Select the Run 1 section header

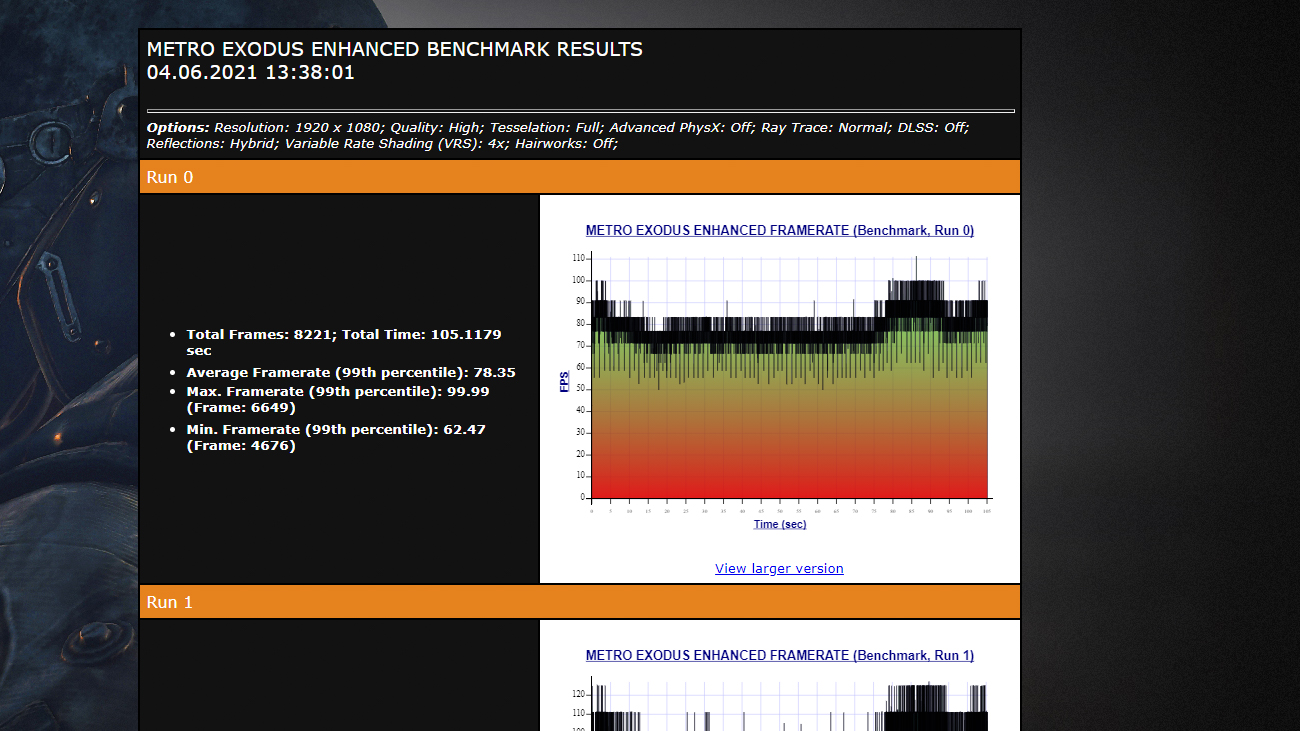coord(580,602)
